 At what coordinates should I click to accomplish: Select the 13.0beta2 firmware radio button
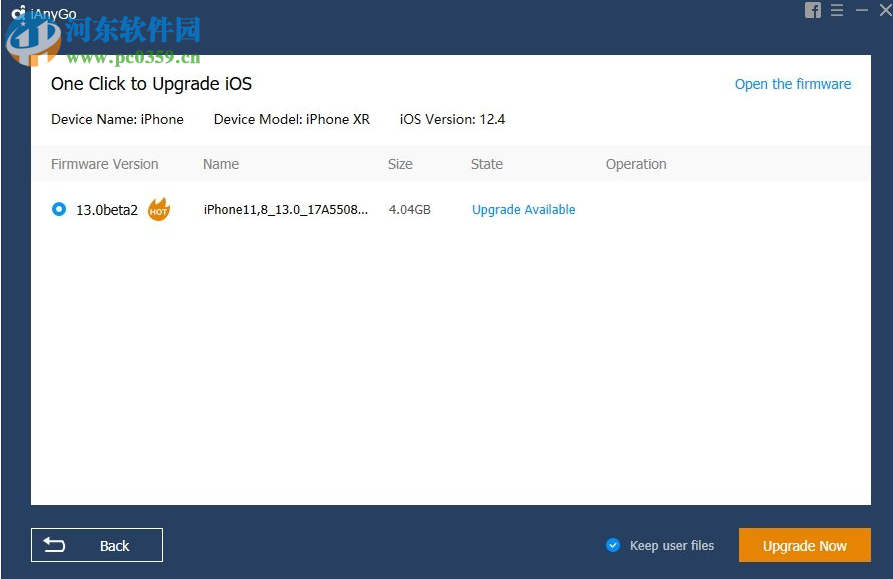coord(59,209)
